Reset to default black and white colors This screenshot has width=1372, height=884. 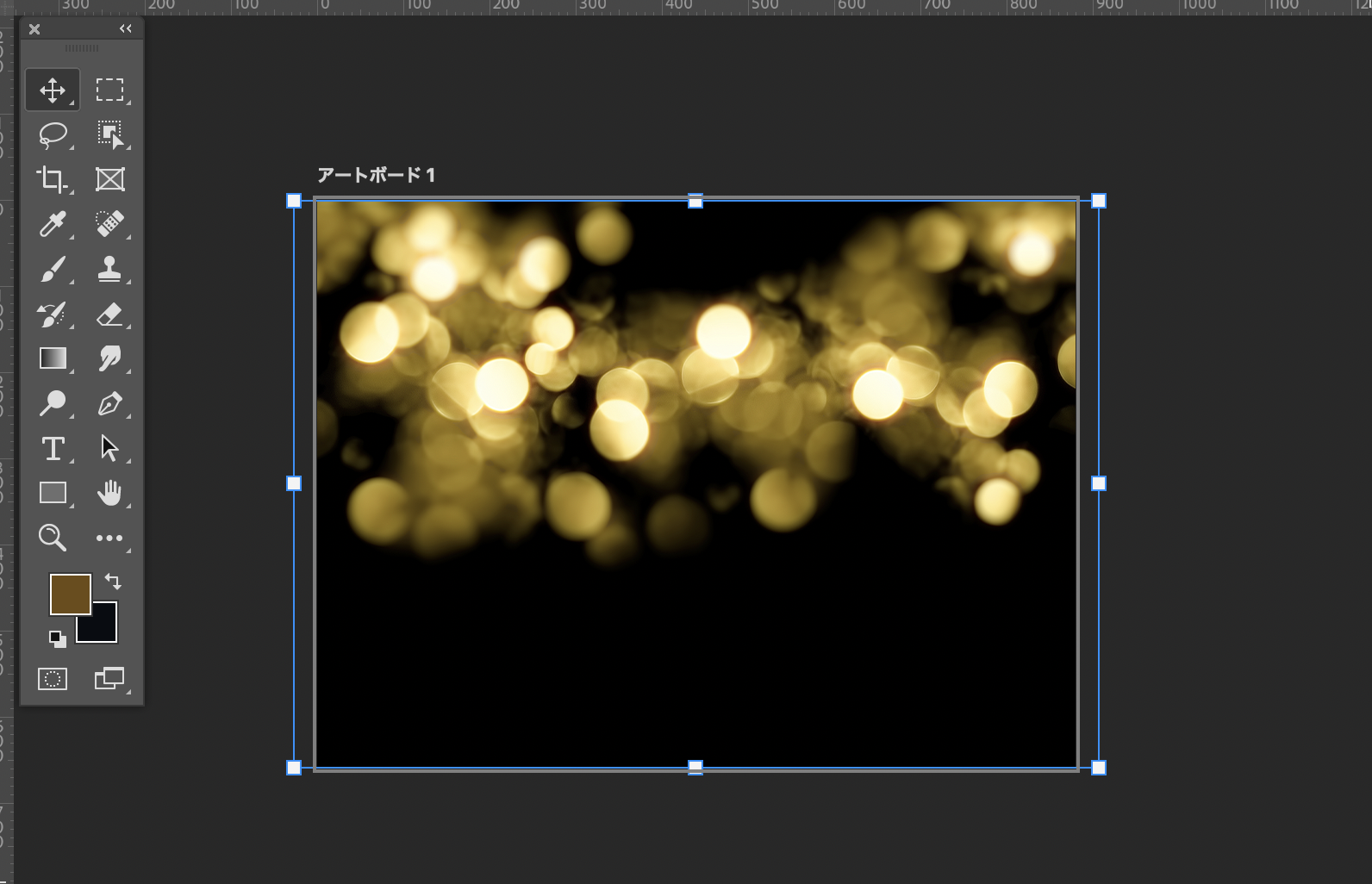click(x=57, y=639)
